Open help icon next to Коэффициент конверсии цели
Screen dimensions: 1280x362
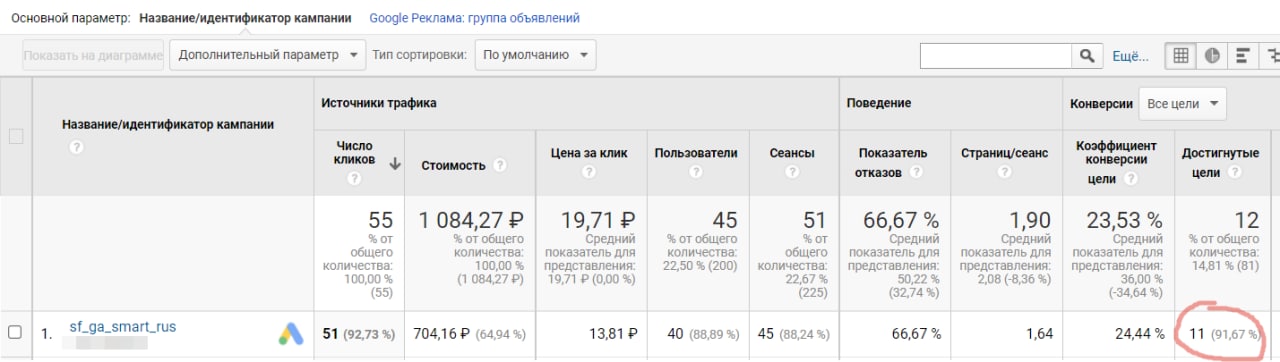[x=1130, y=180]
